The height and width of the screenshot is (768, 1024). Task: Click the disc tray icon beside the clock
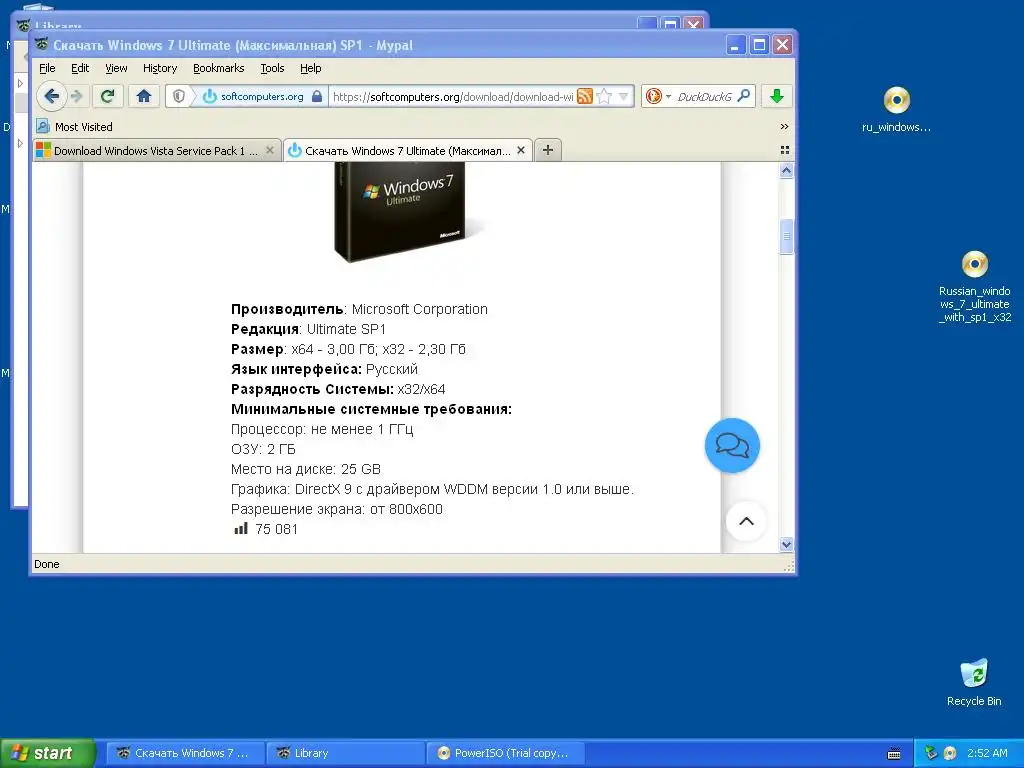(950, 753)
